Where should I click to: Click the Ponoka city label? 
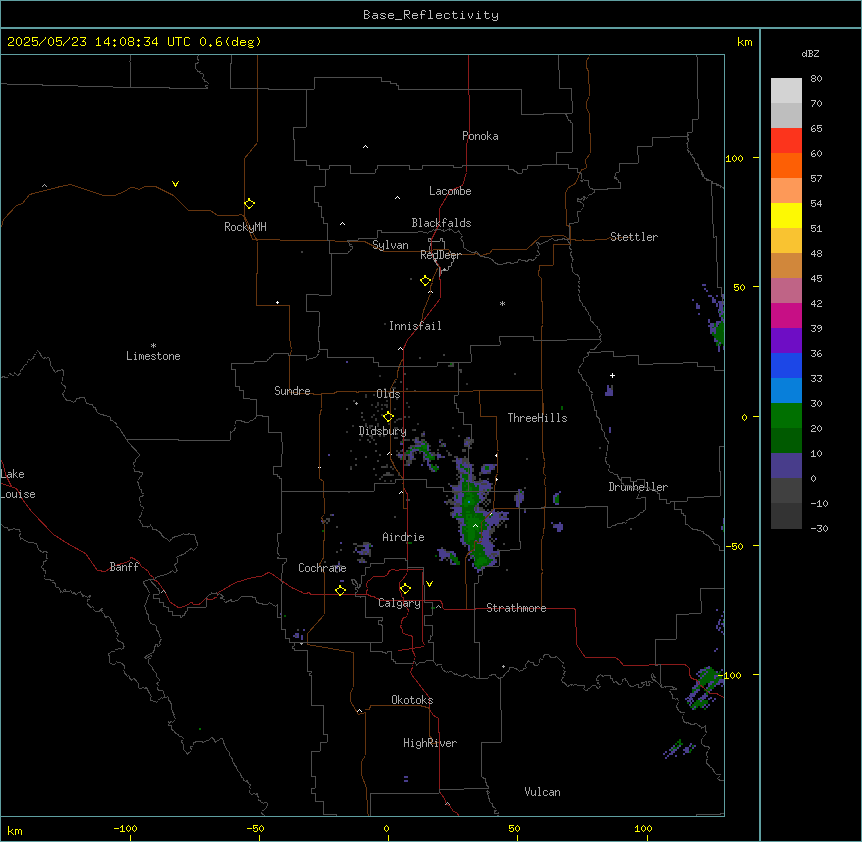point(480,136)
